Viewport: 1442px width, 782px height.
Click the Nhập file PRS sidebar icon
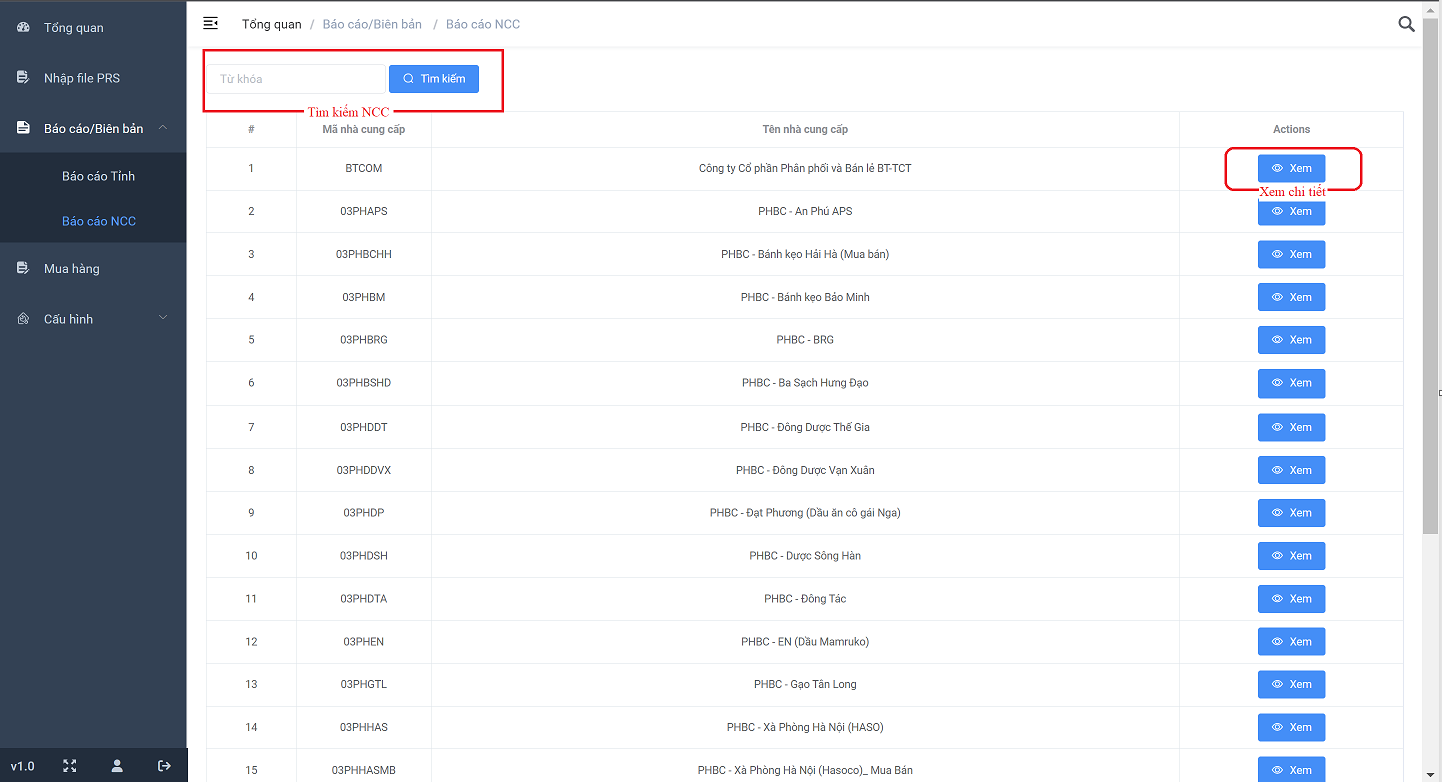[23, 78]
